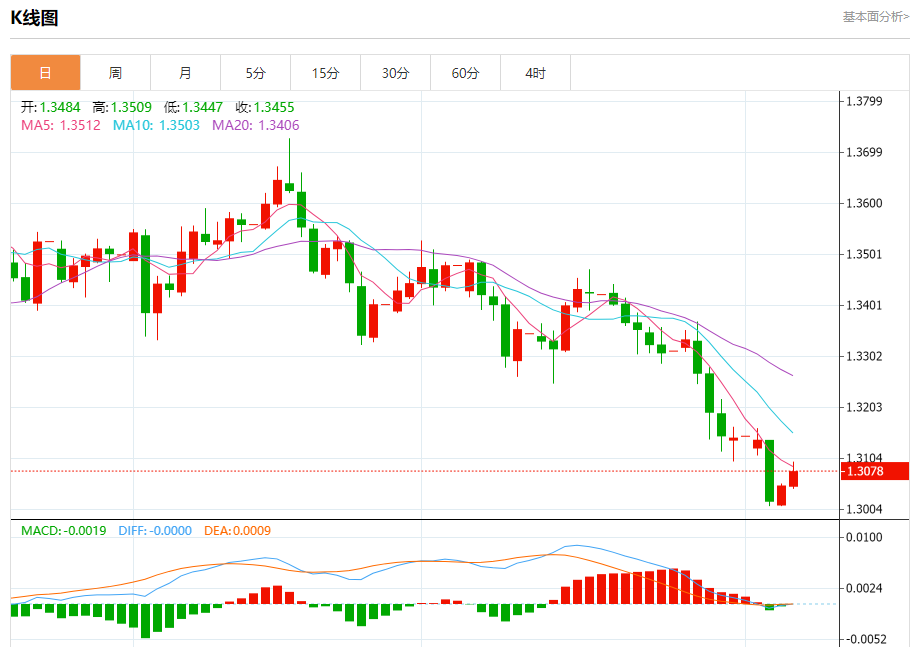The height and width of the screenshot is (647, 916).
Task: Open the 基本面分析 link
Action: click(875, 16)
